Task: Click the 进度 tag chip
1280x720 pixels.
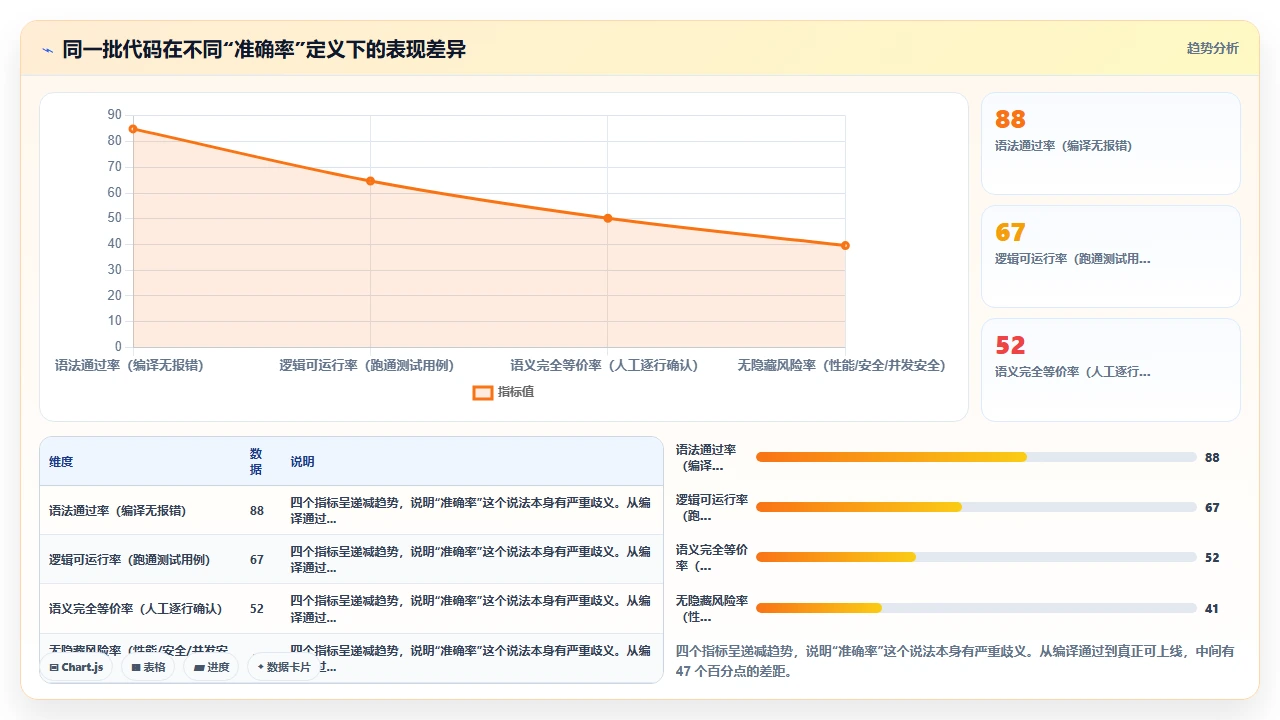Action: click(211, 667)
